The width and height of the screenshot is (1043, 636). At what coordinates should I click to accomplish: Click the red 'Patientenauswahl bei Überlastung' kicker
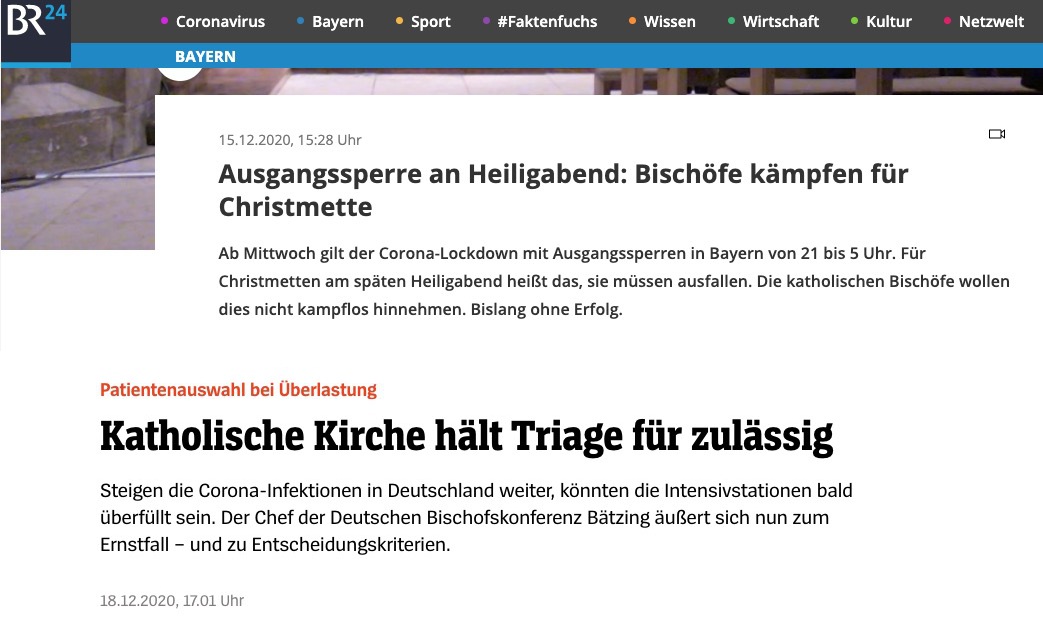(x=238, y=390)
